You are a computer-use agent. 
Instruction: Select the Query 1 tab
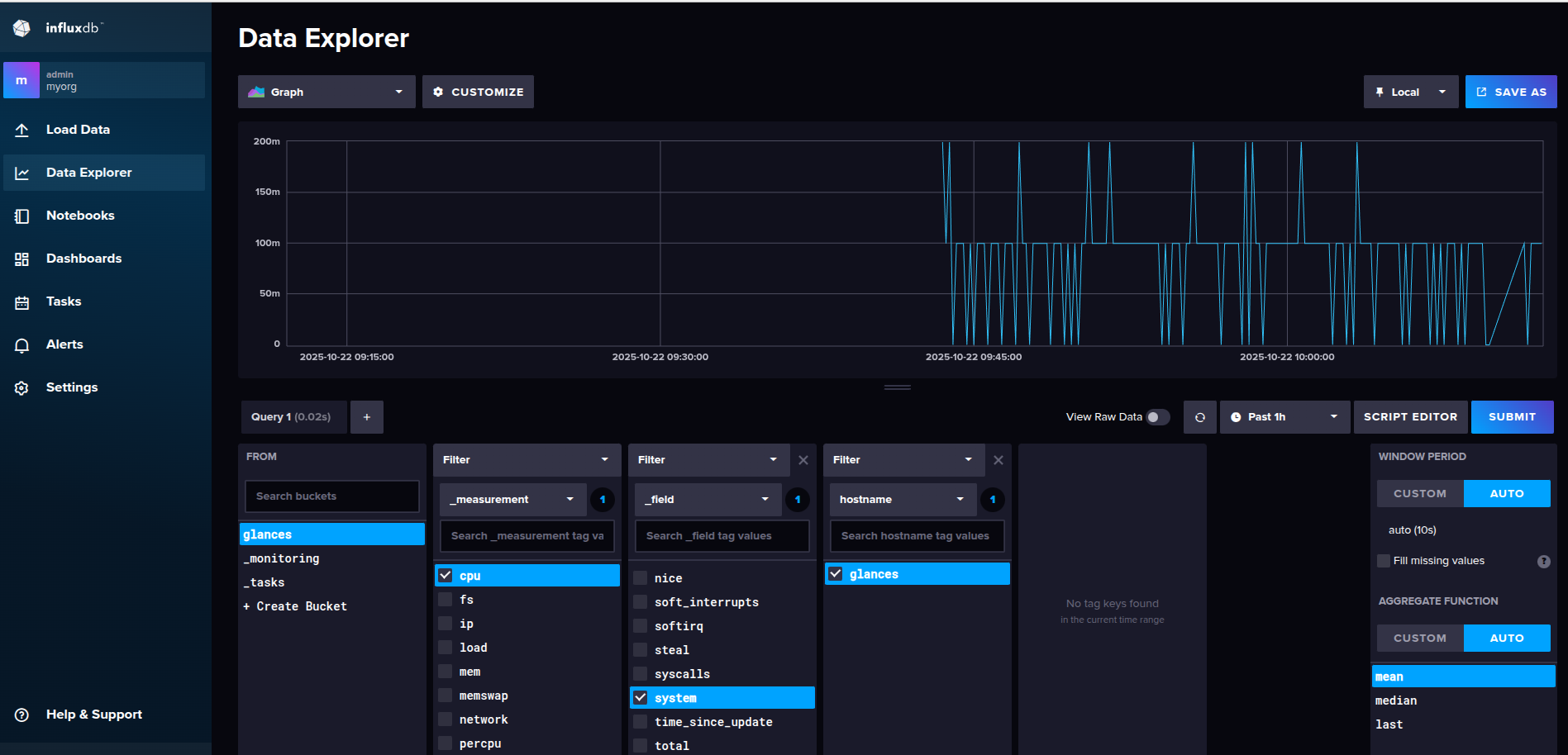click(x=291, y=417)
